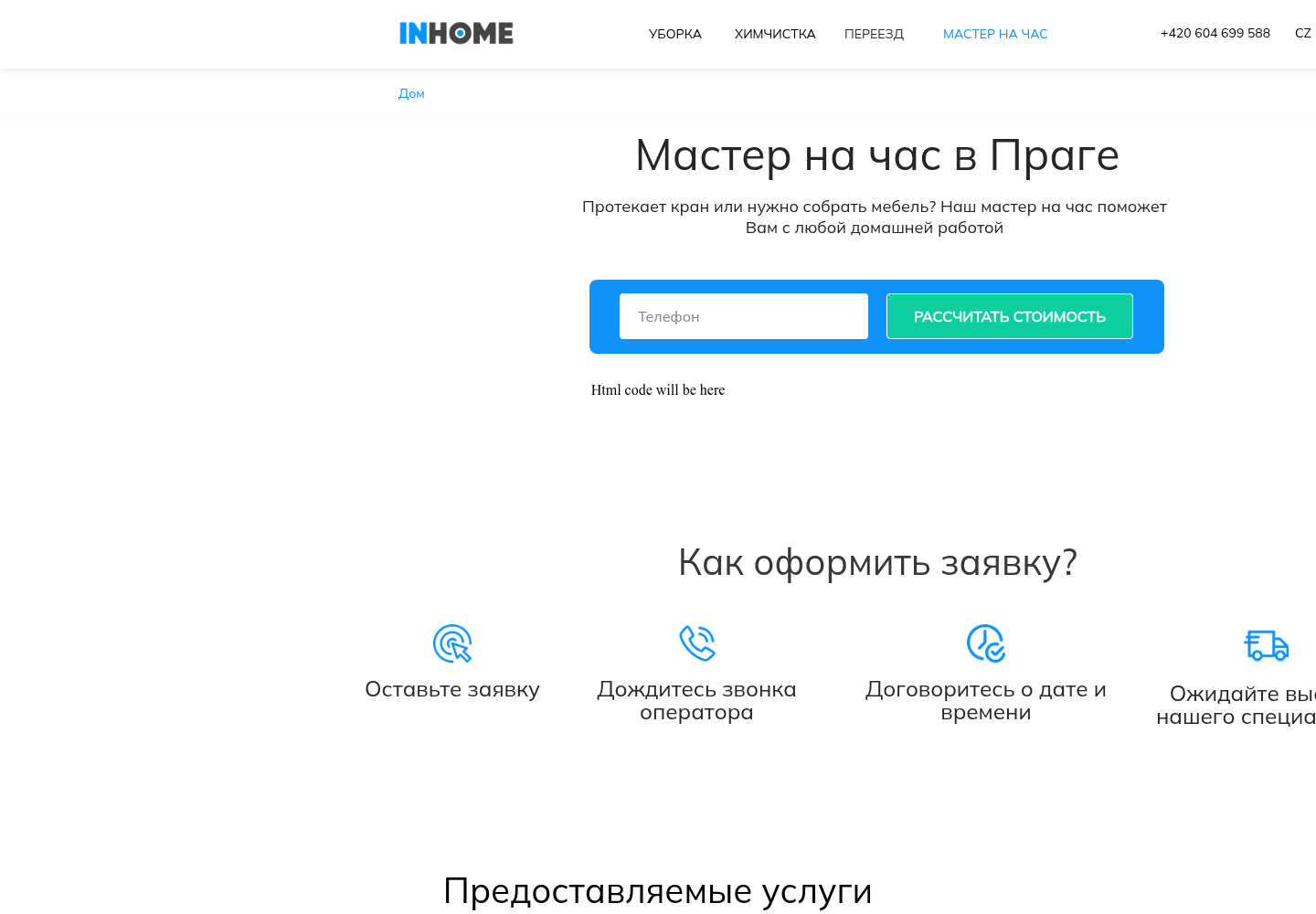Click the clock checkmark icon
This screenshot has width=1316, height=914.
click(x=986, y=643)
